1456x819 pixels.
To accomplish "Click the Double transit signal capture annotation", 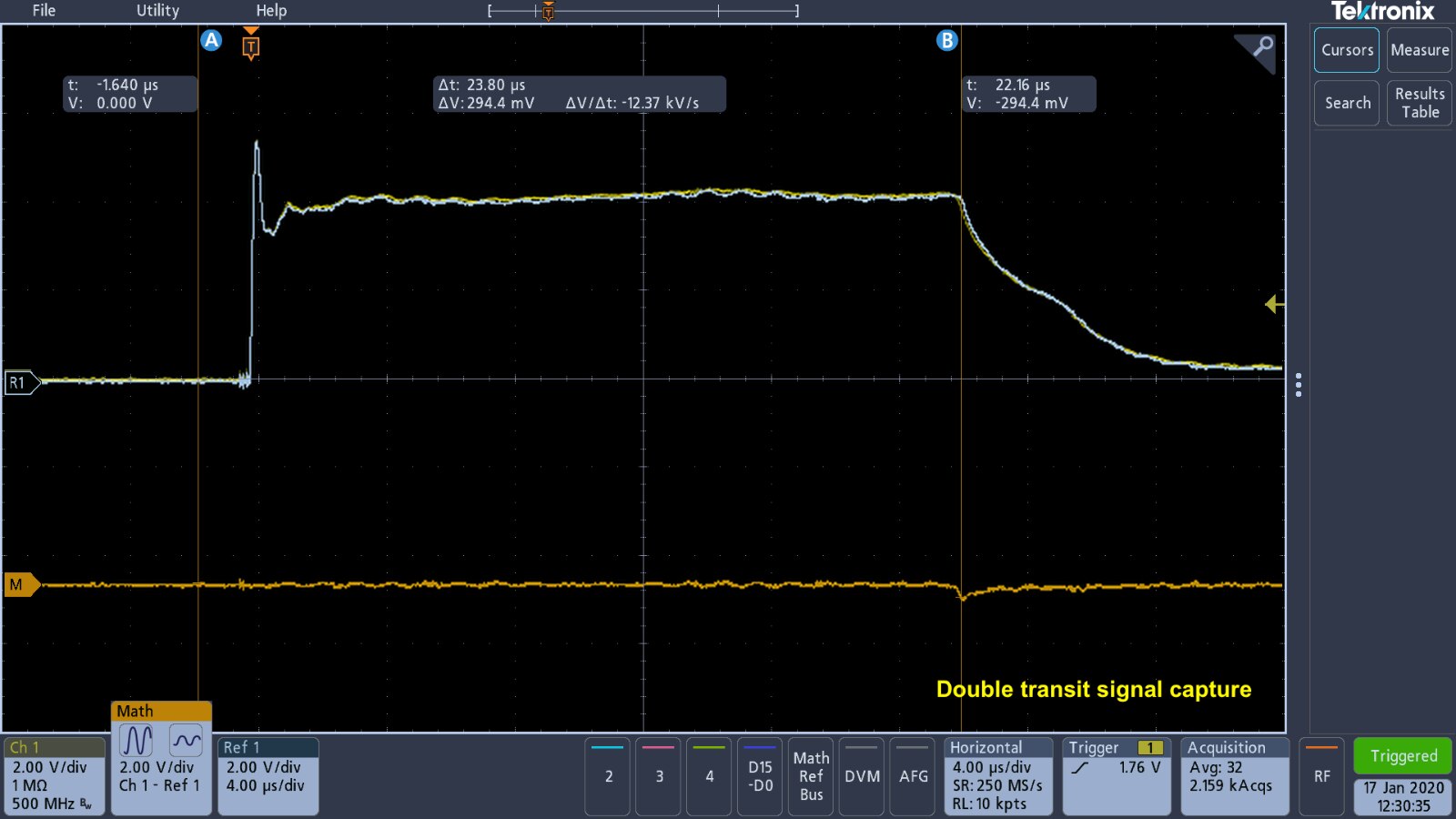I will (x=1094, y=689).
